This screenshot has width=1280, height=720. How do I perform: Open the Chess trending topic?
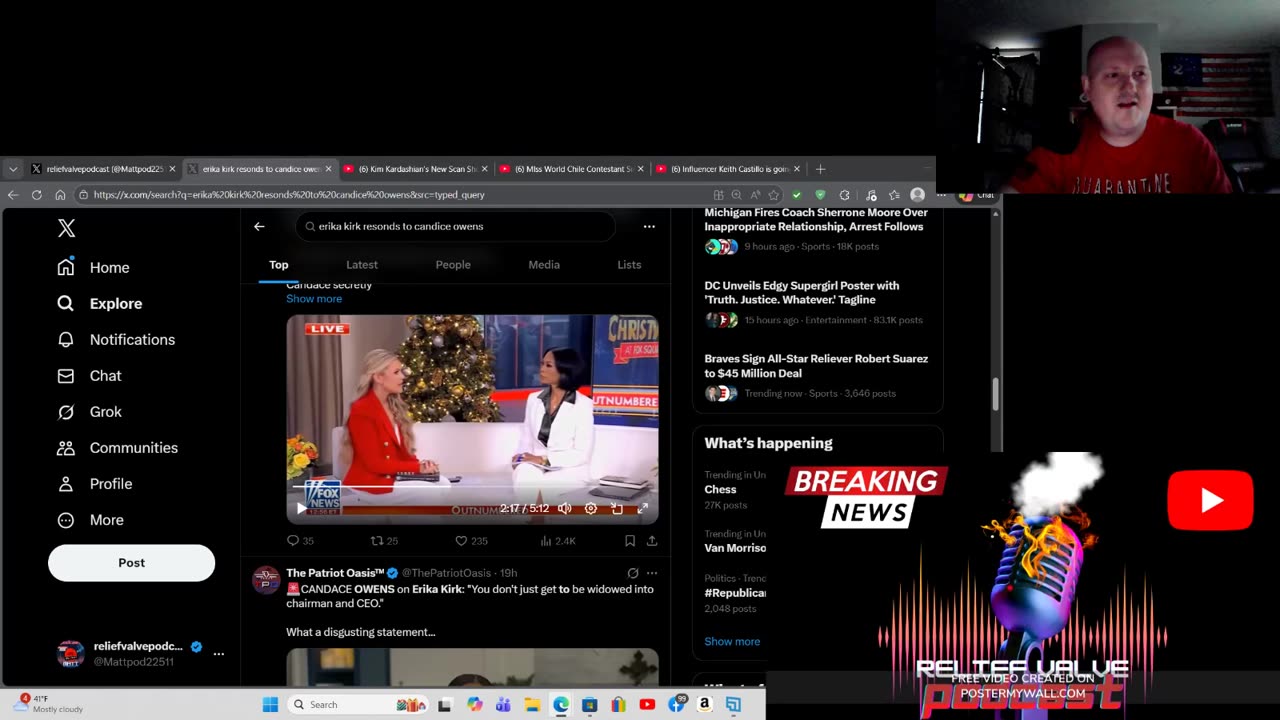pyautogui.click(x=720, y=489)
